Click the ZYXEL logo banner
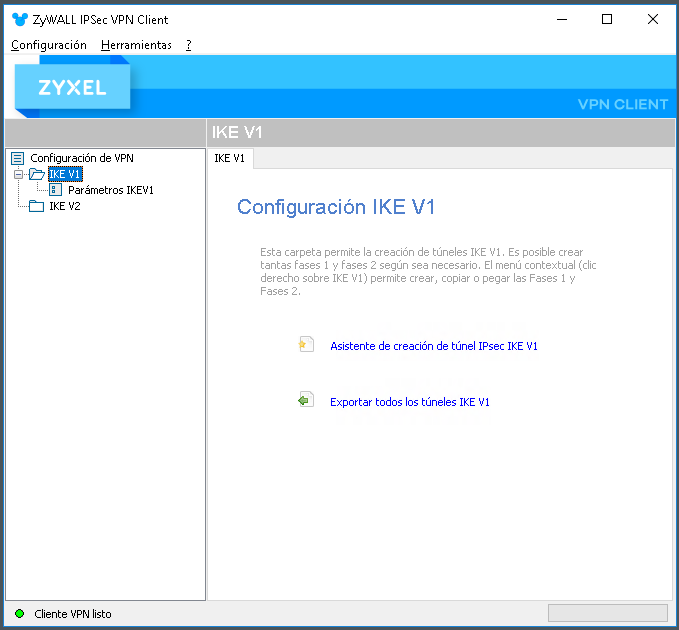The width and height of the screenshot is (679, 630). (72, 87)
